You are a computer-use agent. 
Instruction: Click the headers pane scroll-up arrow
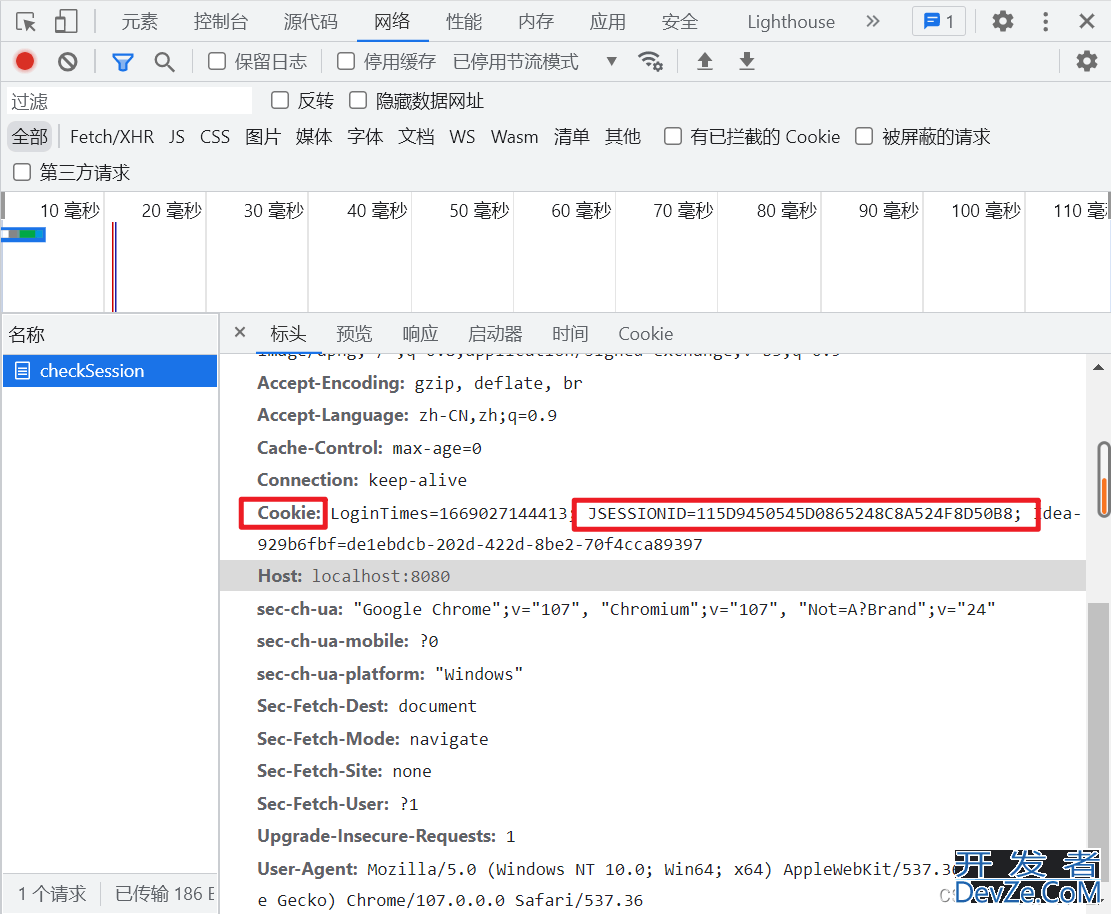pyautogui.click(x=1098, y=367)
